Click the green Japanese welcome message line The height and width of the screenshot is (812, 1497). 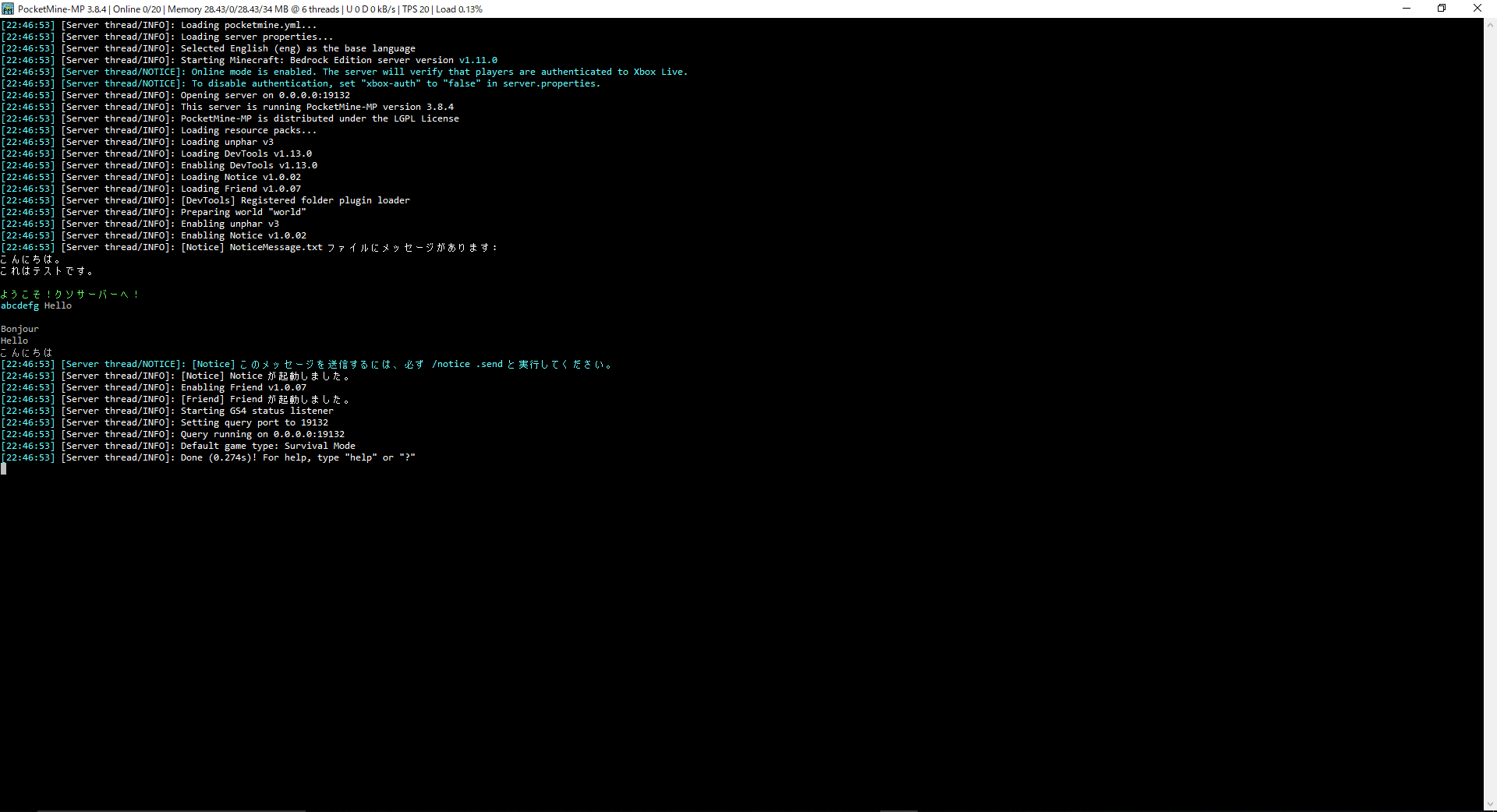pyautogui.click(x=69, y=294)
